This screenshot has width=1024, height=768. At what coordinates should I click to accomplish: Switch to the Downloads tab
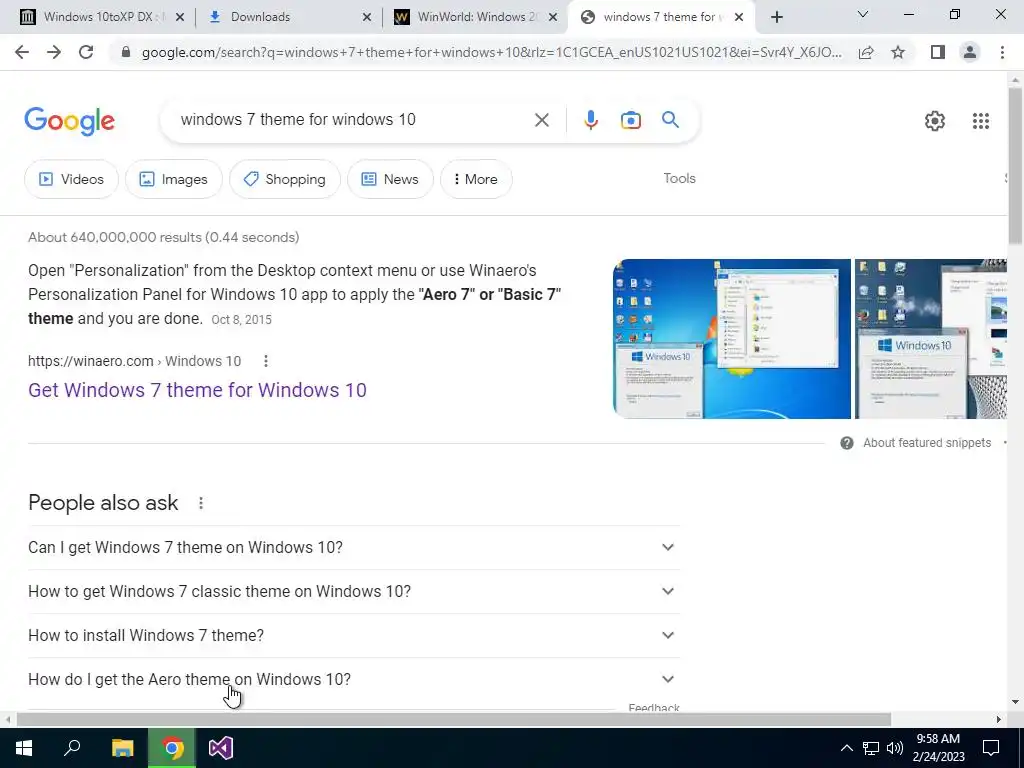(287, 17)
